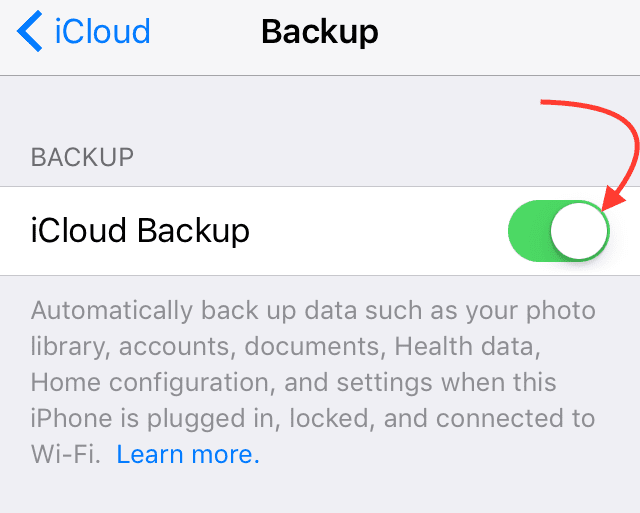Click the white knob on the toggle
The height and width of the screenshot is (513, 640).
click(579, 231)
